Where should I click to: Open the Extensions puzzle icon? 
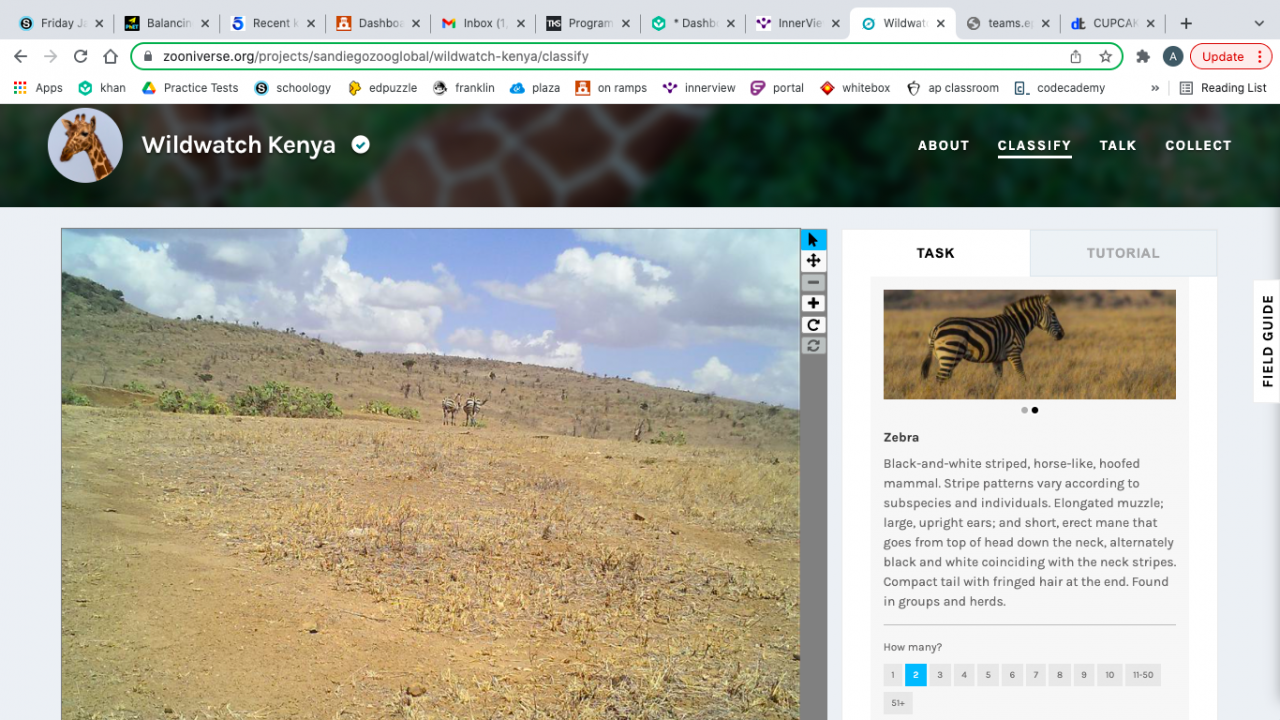[1143, 57]
